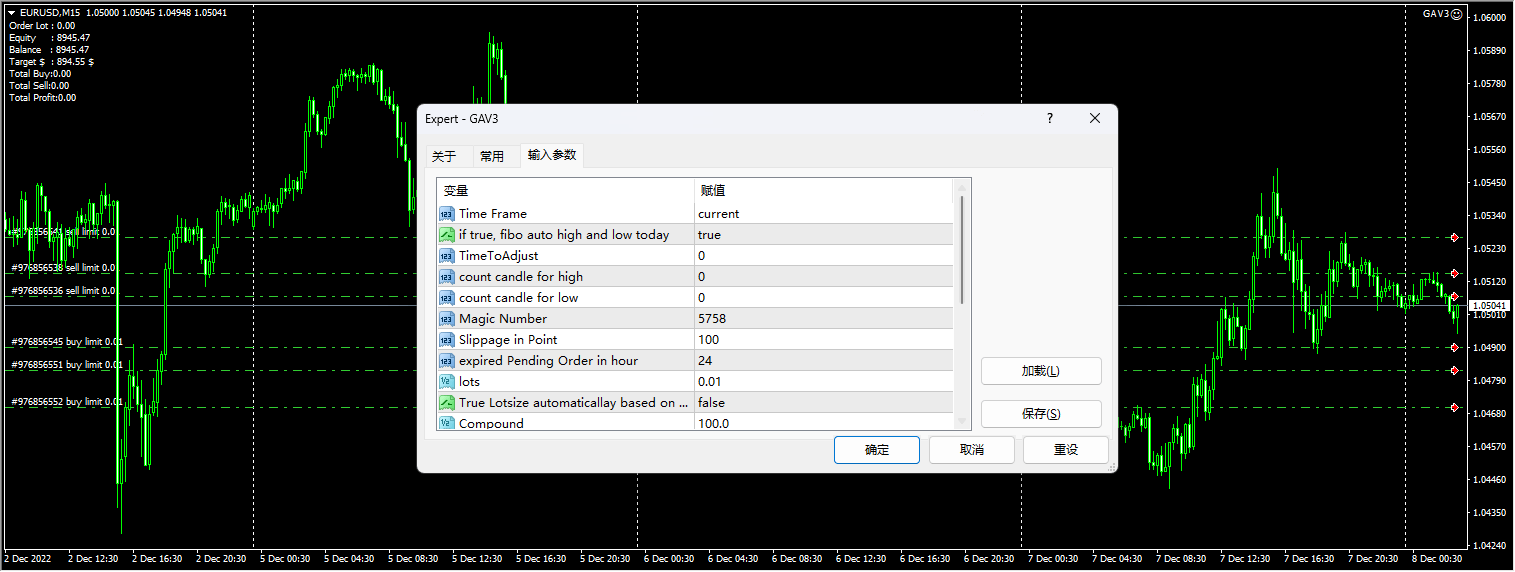Click the question mark help icon
1515x572 pixels.
pos(1049,118)
